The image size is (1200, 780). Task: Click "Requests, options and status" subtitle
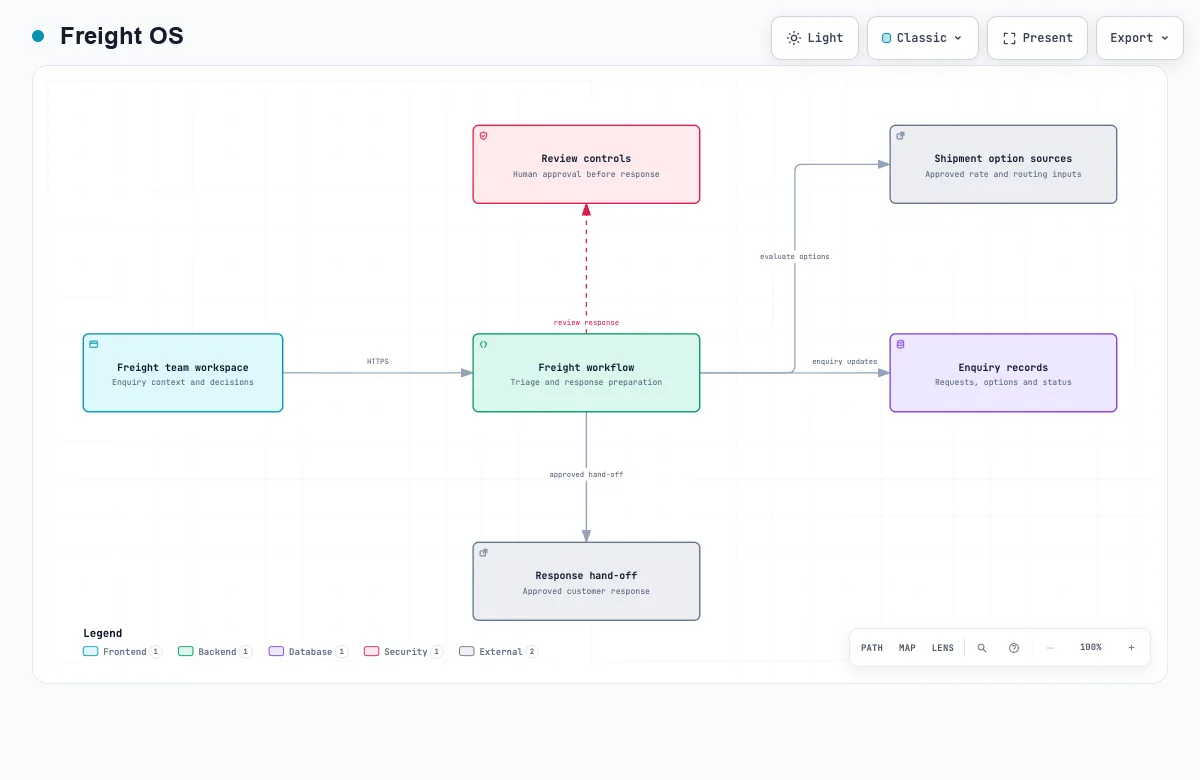click(1003, 382)
